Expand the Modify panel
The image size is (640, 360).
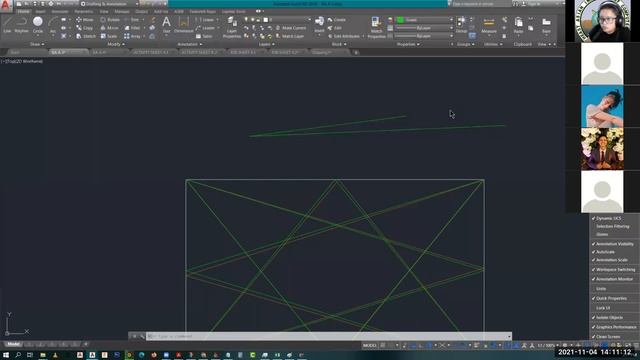click(x=116, y=44)
